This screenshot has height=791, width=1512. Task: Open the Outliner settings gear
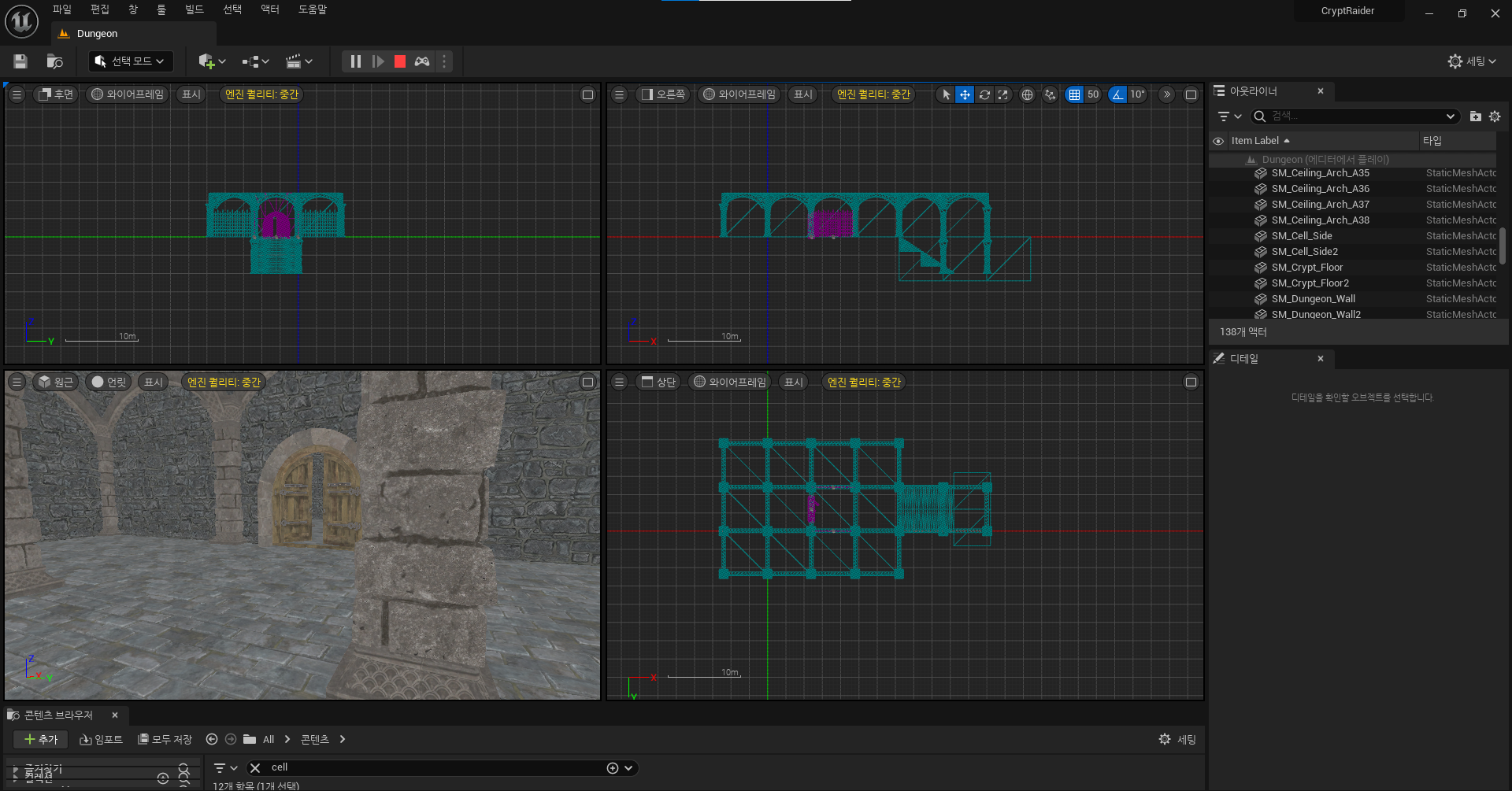coord(1495,116)
